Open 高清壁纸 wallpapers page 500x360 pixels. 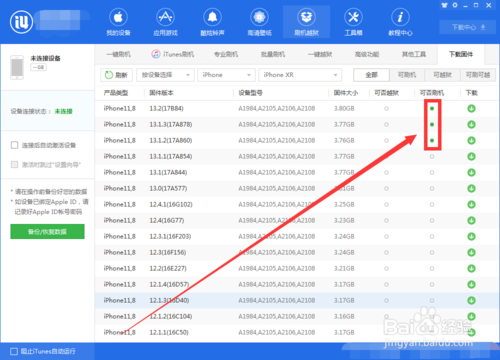pos(259,22)
